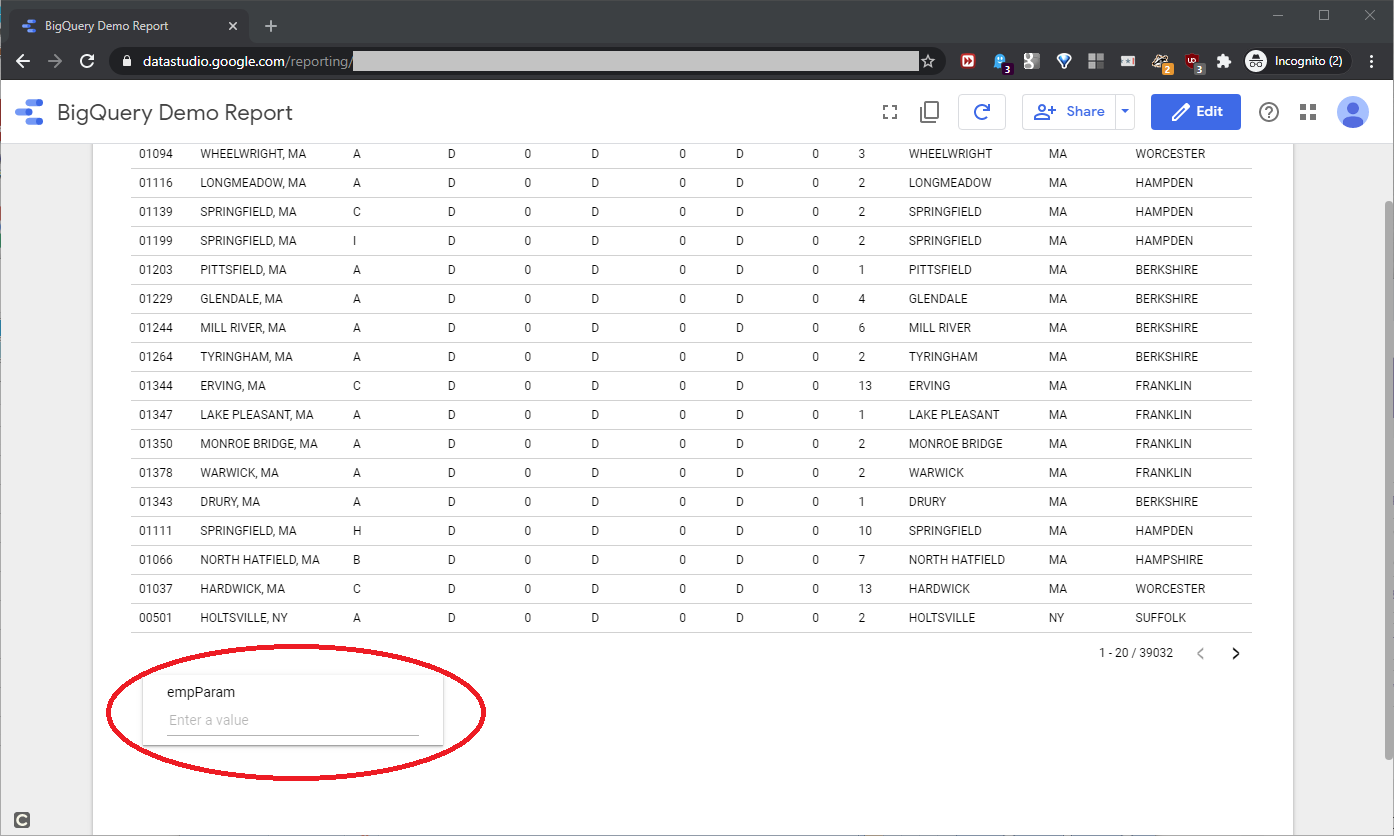Click the red extension icon in toolbar
The image size is (1394, 836).
(968, 61)
